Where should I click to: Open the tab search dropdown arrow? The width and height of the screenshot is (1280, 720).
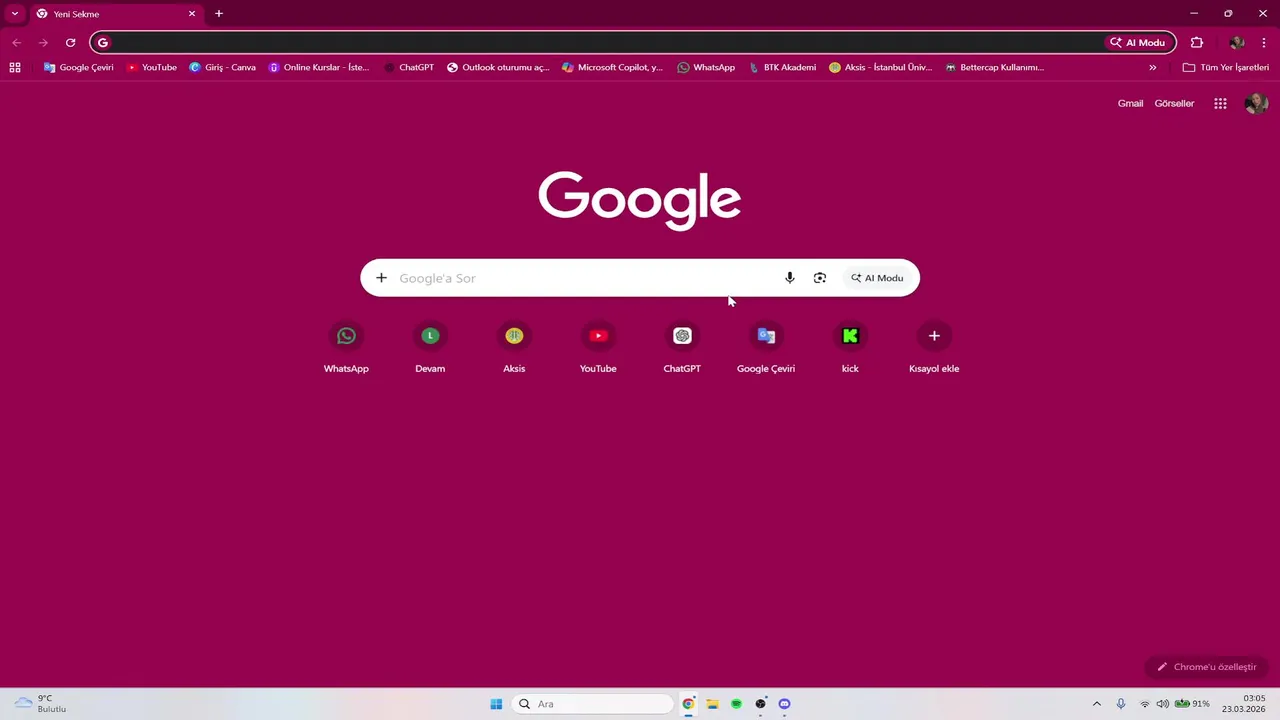(15, 14)
